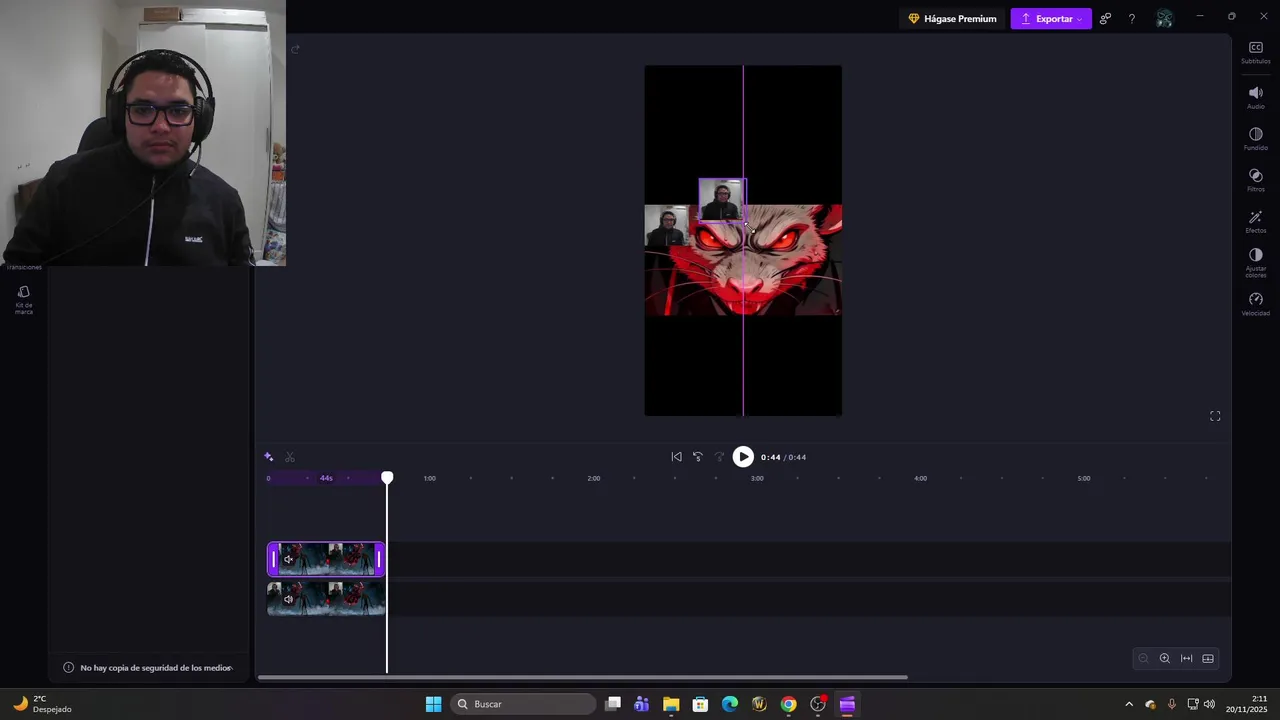Open the Subtítulos panel
This screenshot has width=1280, height=720.
1256,53
